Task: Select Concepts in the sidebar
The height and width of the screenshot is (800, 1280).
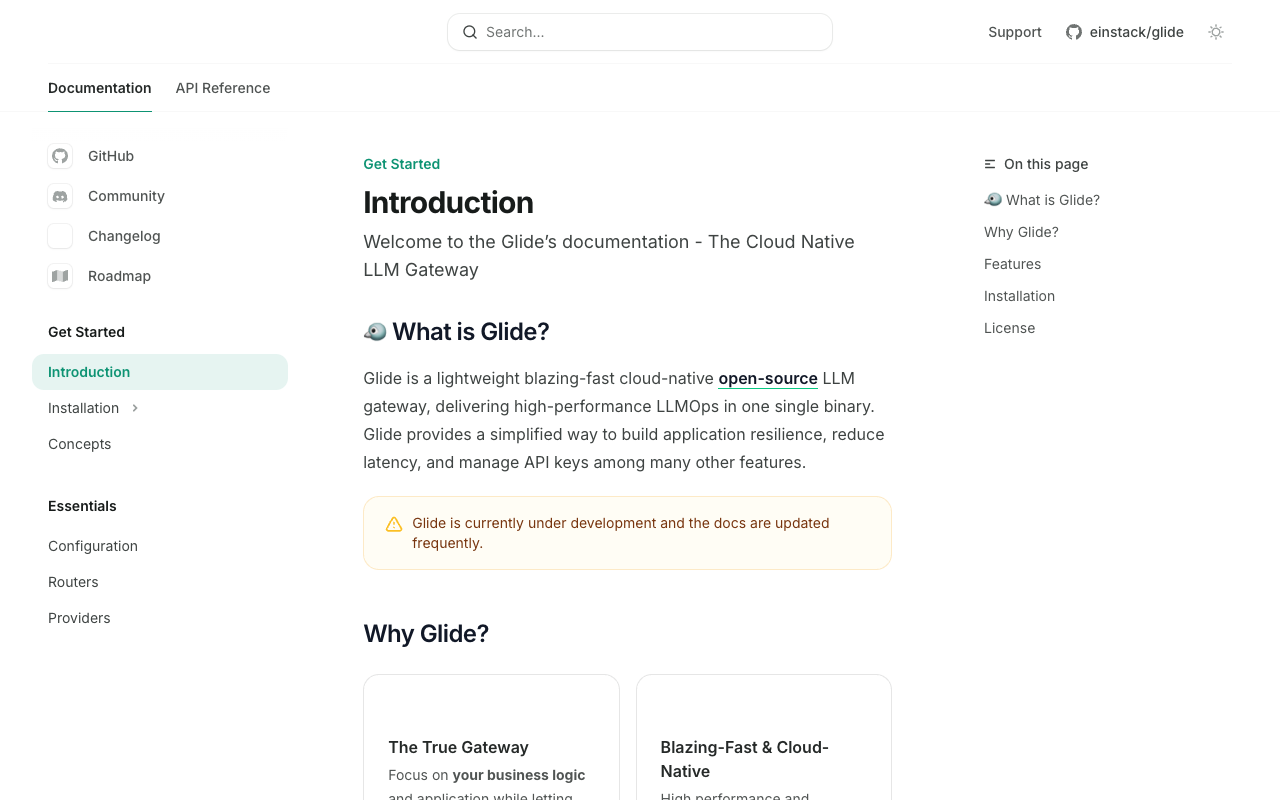Action: [x=160, y=444]
